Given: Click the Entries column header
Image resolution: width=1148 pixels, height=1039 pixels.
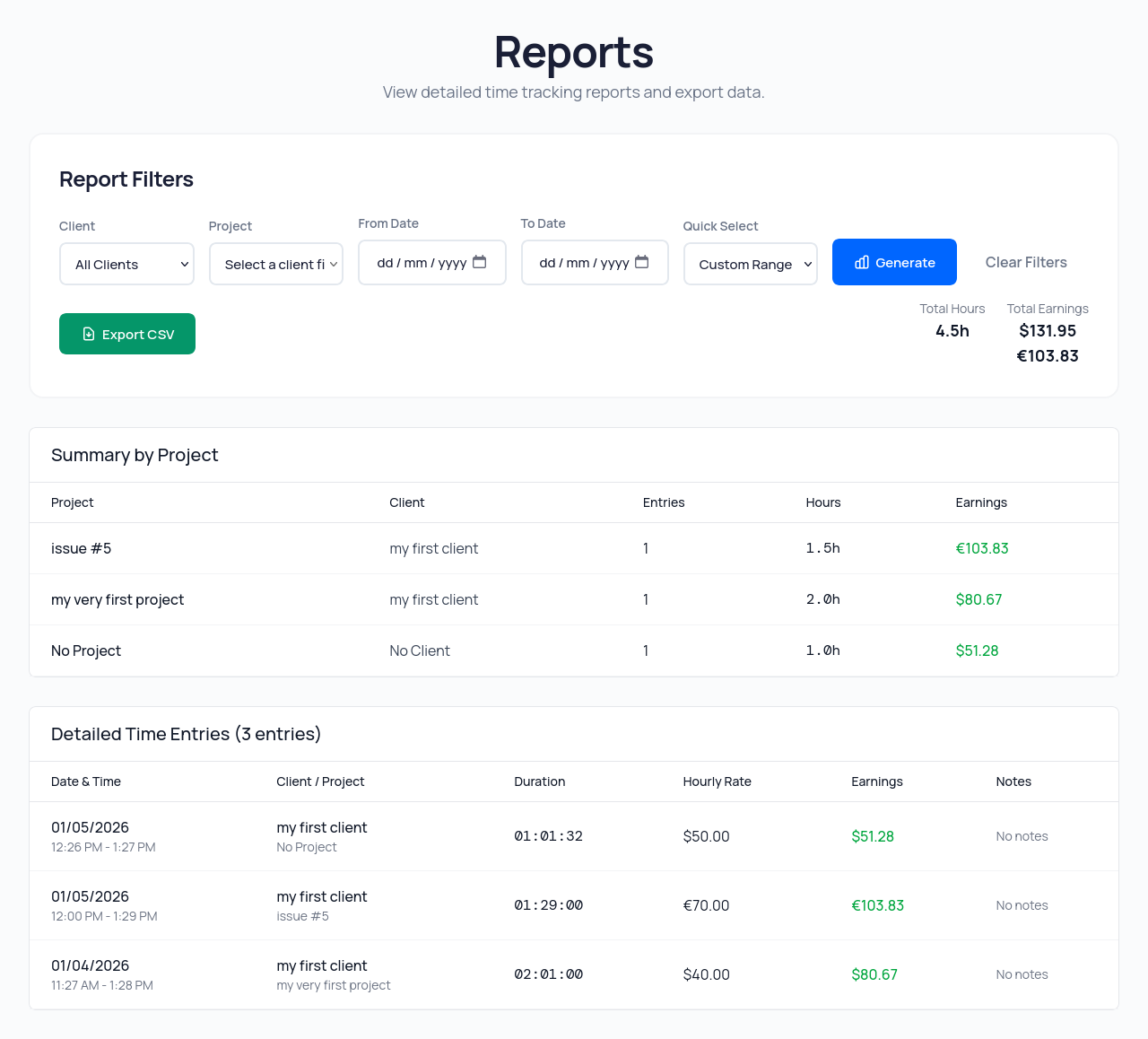Looking at the screenshot, I should [664, 502].
